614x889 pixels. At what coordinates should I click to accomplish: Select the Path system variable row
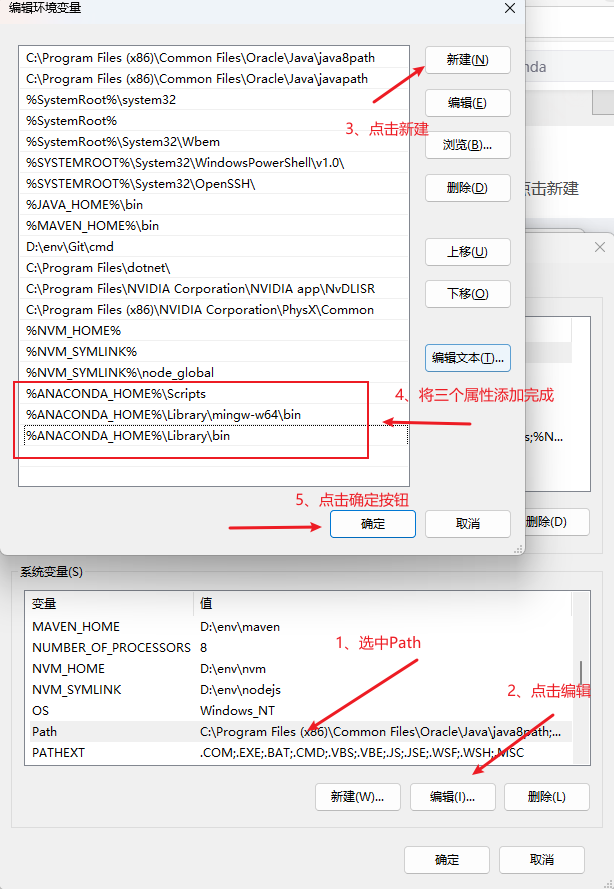(x=298, y=731)
